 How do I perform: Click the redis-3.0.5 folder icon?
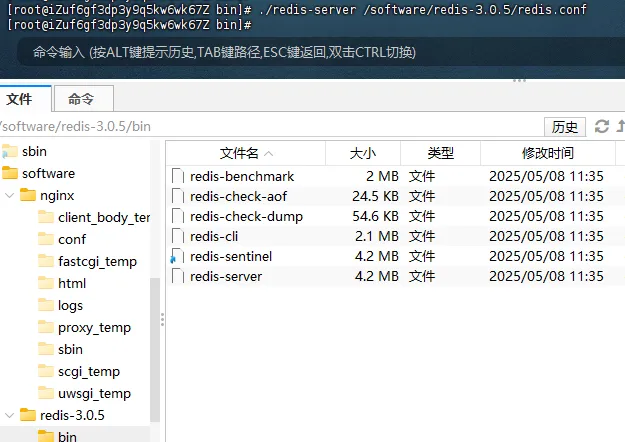(x=28, y=415)
